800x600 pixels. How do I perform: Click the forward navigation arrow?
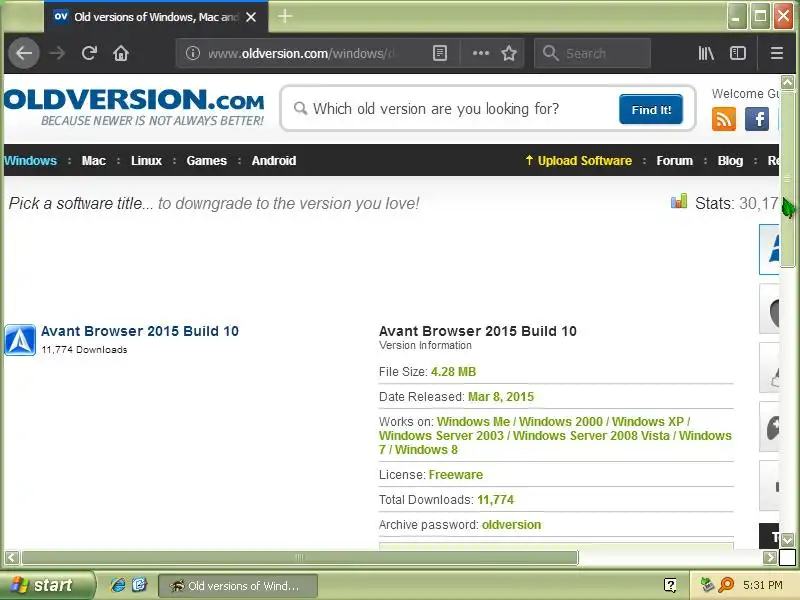point(57,53)
